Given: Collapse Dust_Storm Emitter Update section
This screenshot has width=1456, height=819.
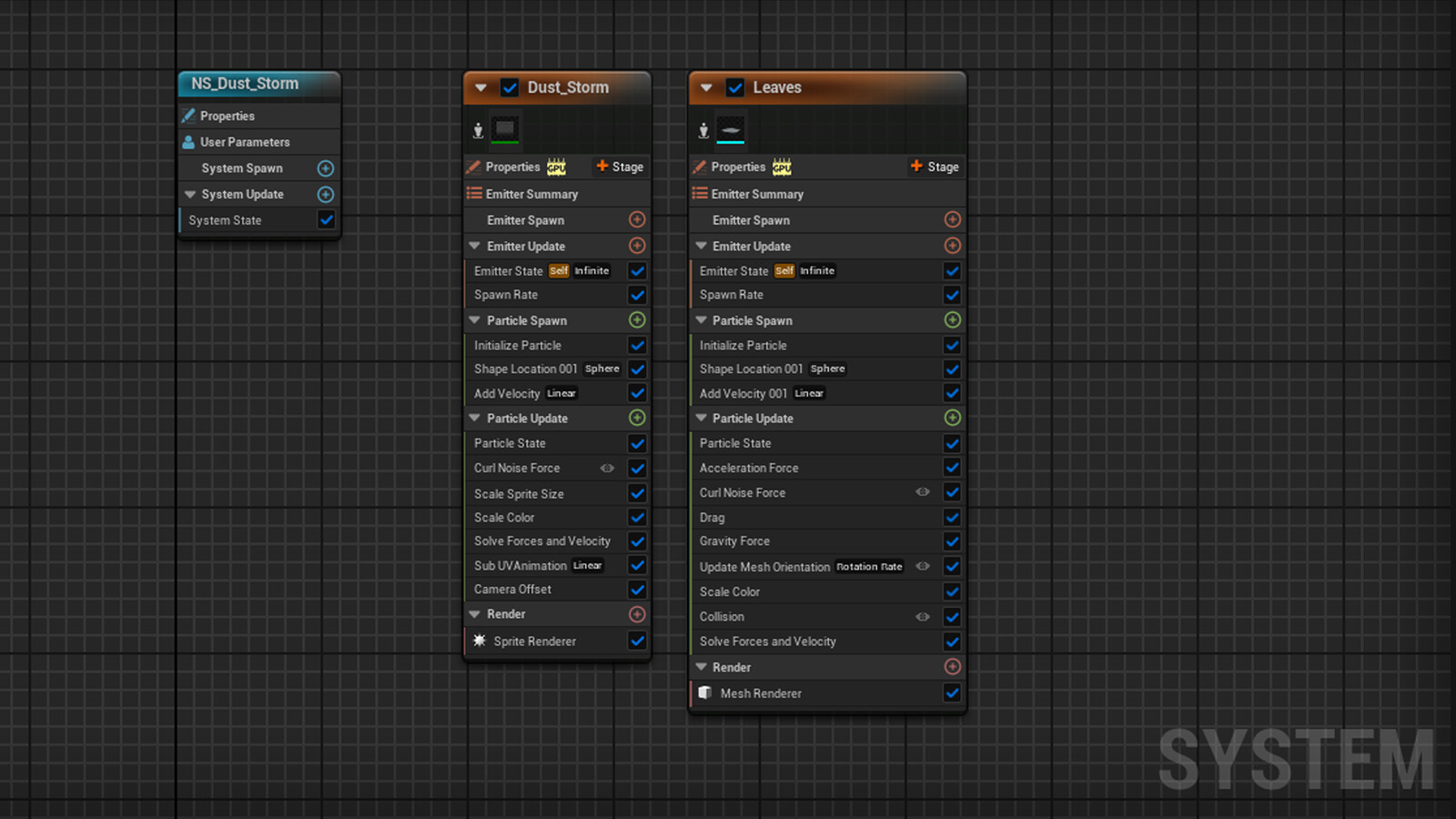Looking at the screenshot, I should [474, 246].
